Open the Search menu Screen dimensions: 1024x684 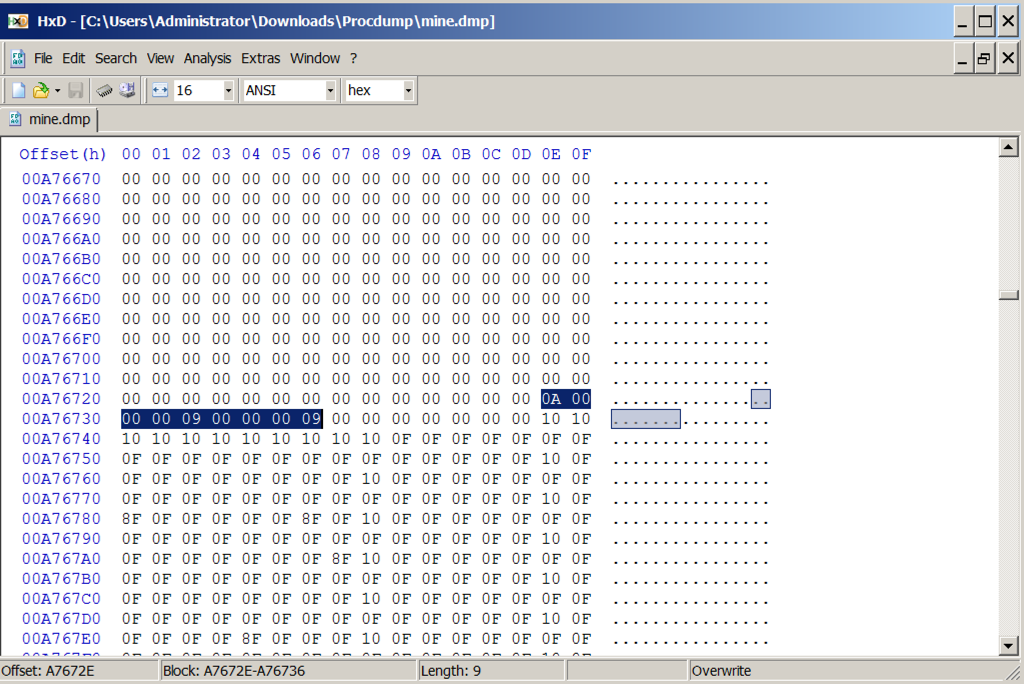[x=116, y=58]
